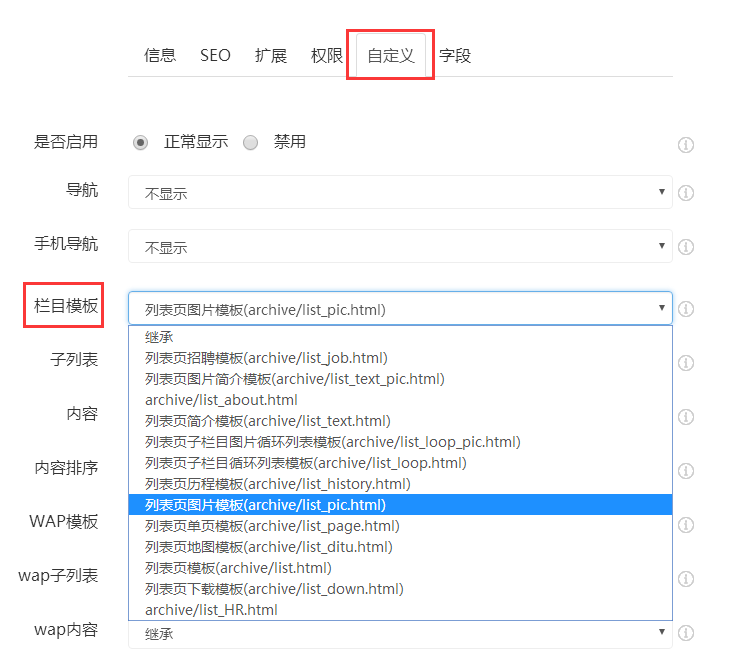Click the info icon beside 手机导航 dropdown
The height and width of the screenshot is (656, 744).
[x=686, y=246]
